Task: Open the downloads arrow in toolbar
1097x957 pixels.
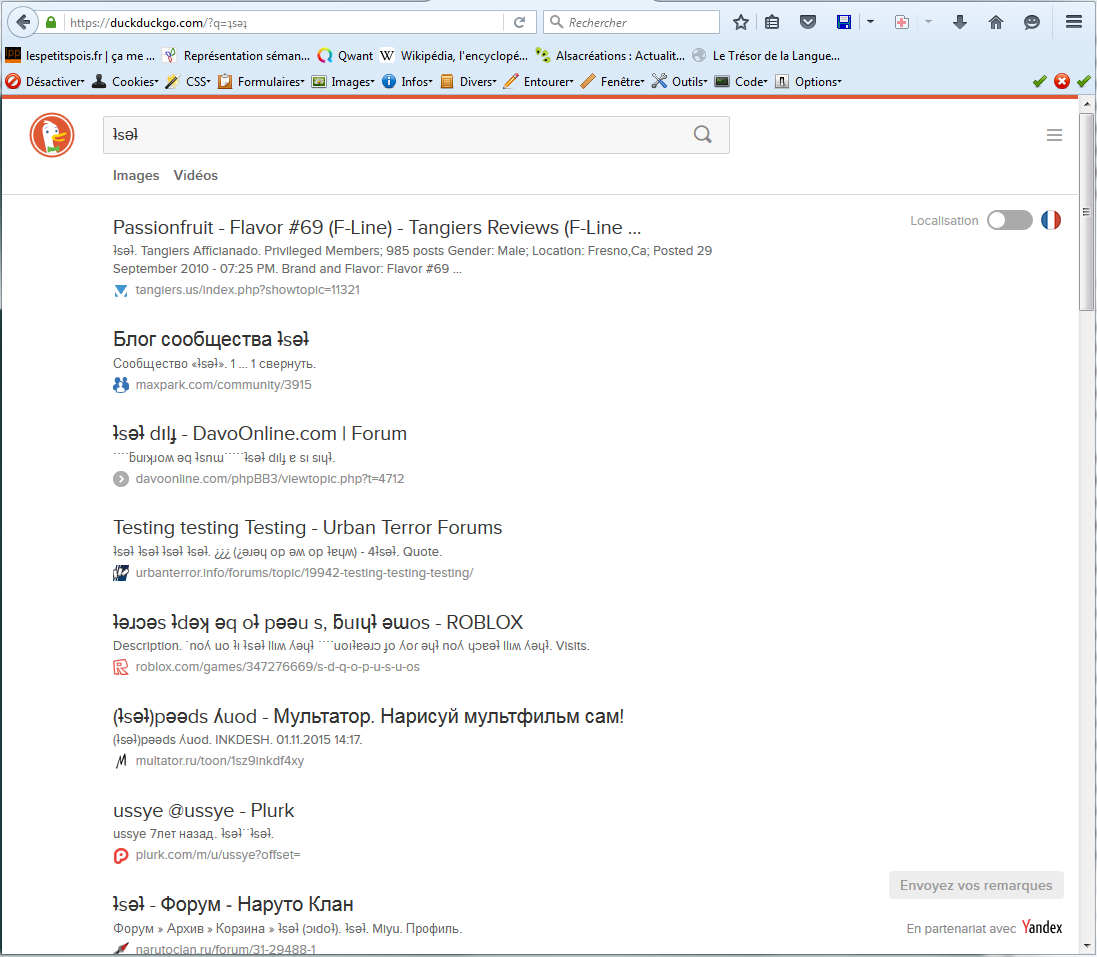Action: coord(960,22)
